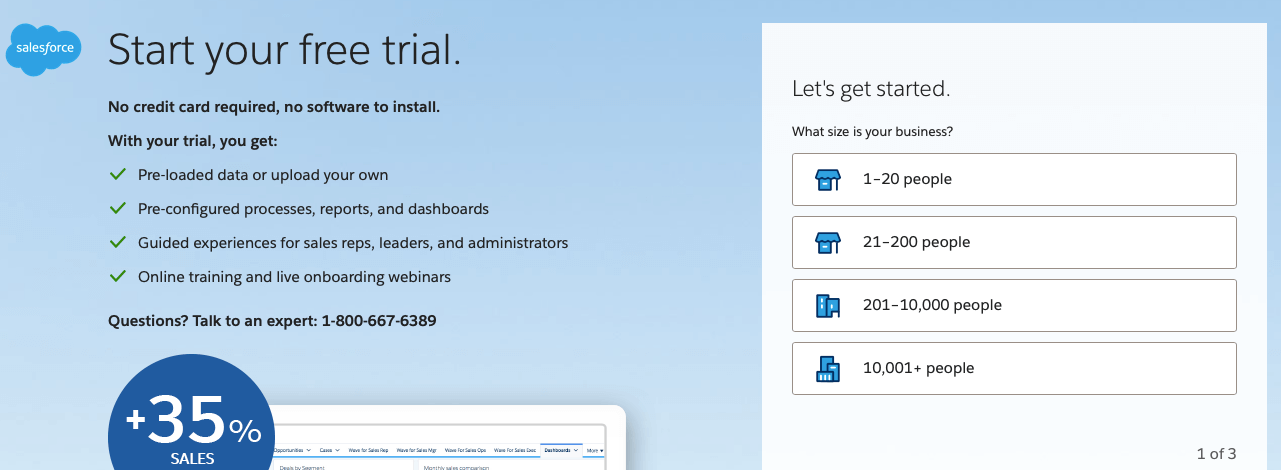This screenshot has width=1281, height=470.
Task: Choose the 21–200 people business size
Action: 1014,242
